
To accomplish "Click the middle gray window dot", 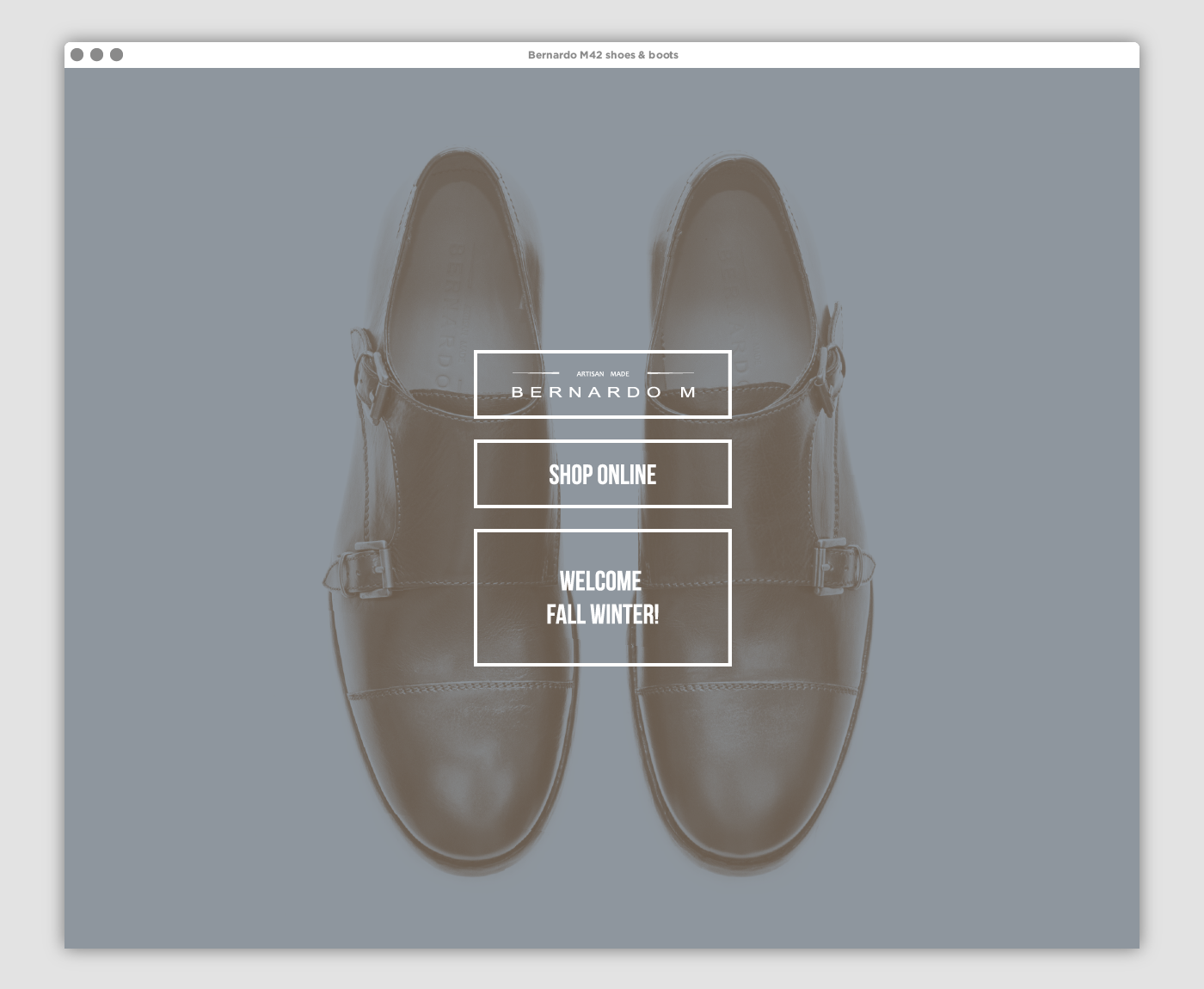I will pos(96,55).
